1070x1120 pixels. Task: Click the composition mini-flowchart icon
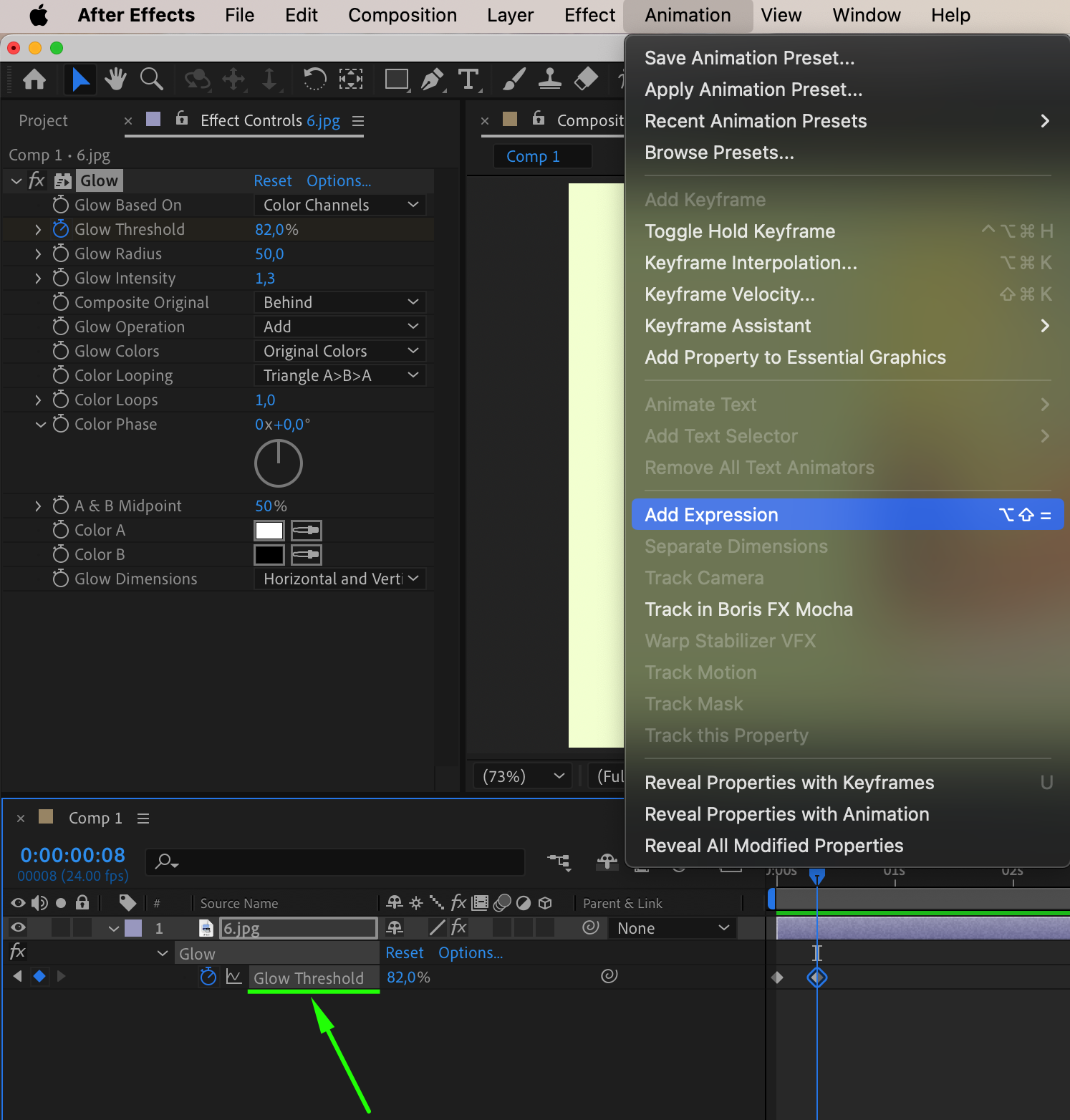(x=559, y=861)
